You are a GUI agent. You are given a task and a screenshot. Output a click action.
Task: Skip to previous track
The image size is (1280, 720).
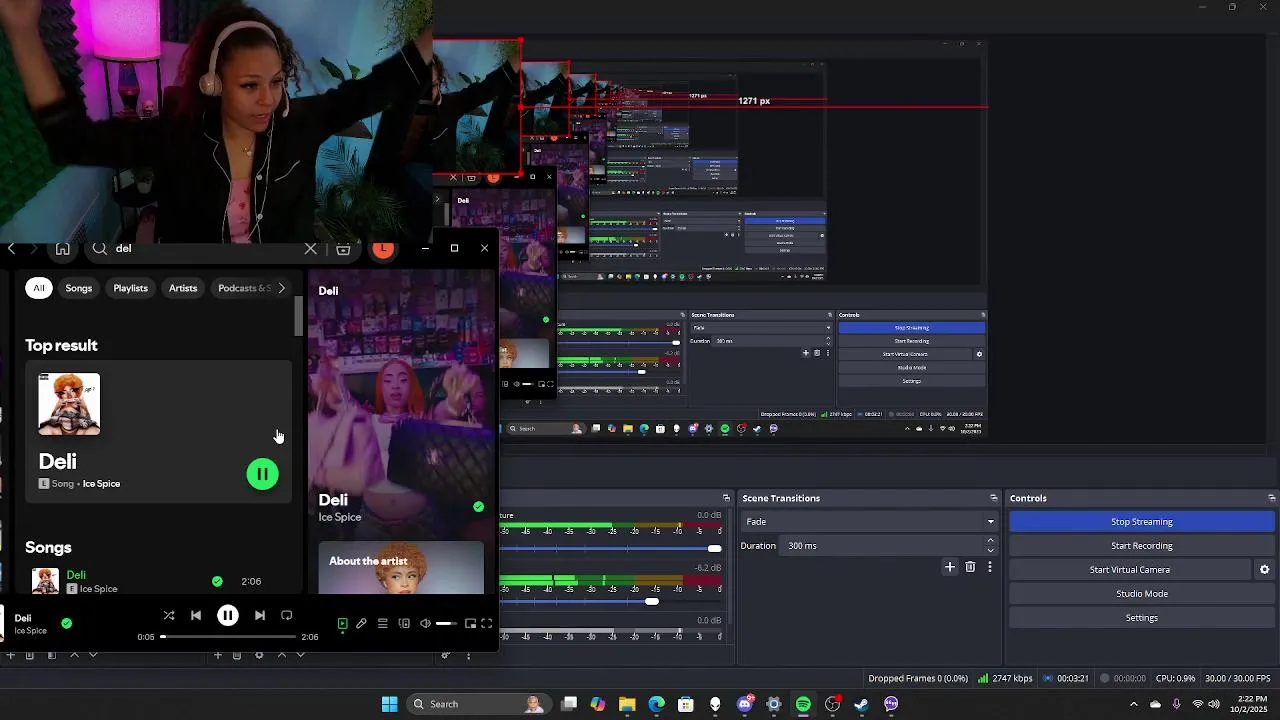tap(196, 615)
